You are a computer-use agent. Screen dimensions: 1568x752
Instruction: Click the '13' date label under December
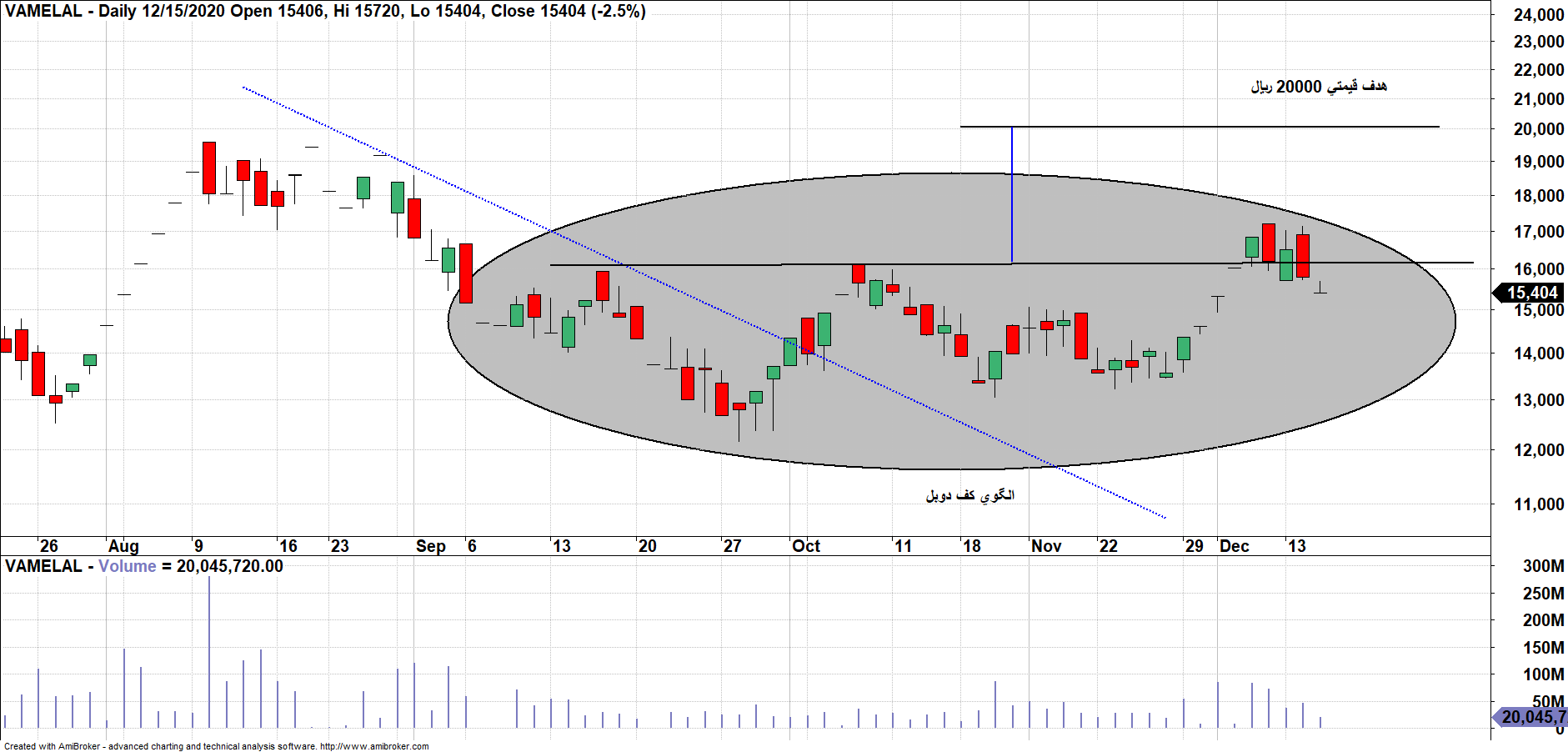tap(1296, 546)
